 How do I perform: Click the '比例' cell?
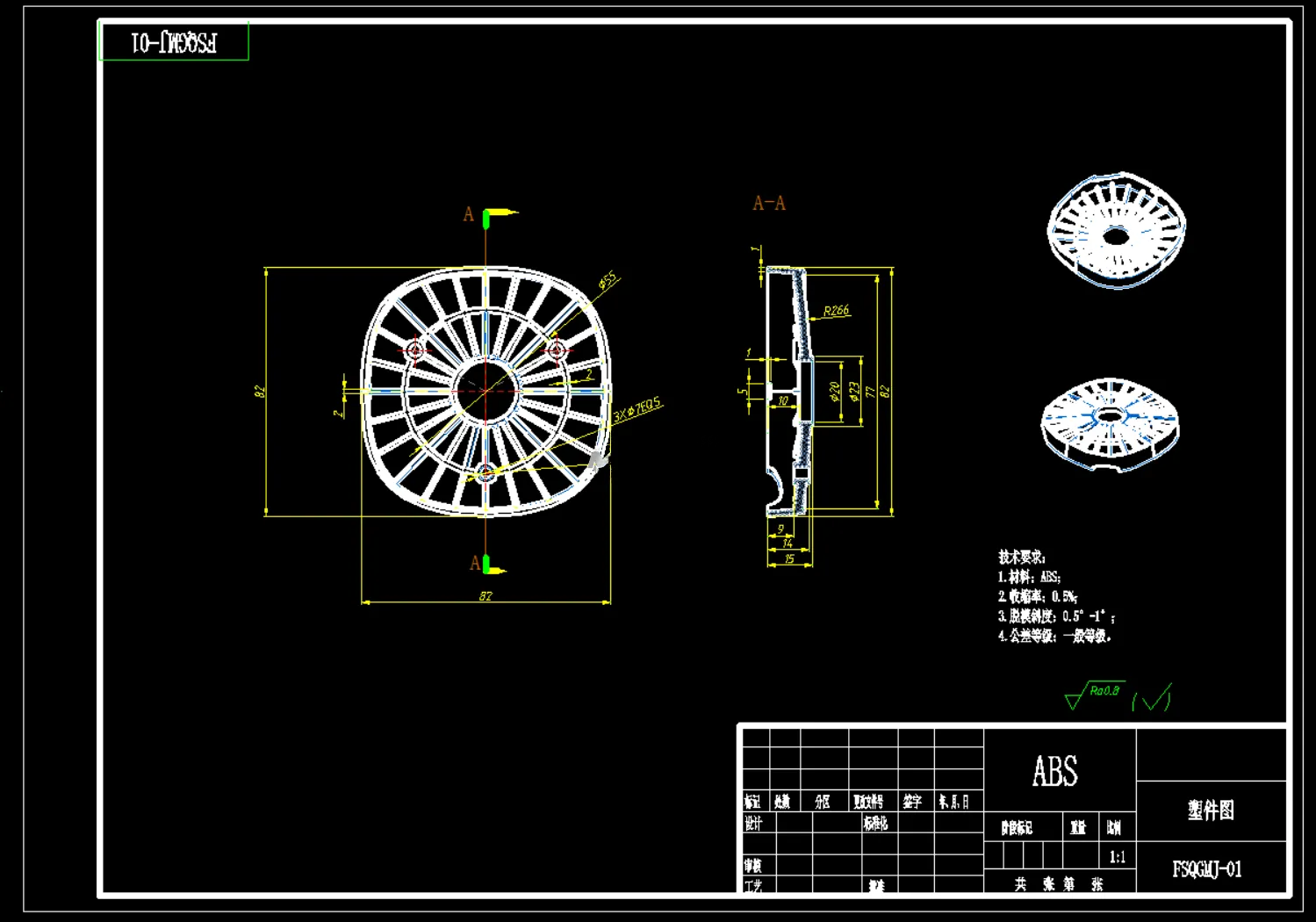point(1113,828)
